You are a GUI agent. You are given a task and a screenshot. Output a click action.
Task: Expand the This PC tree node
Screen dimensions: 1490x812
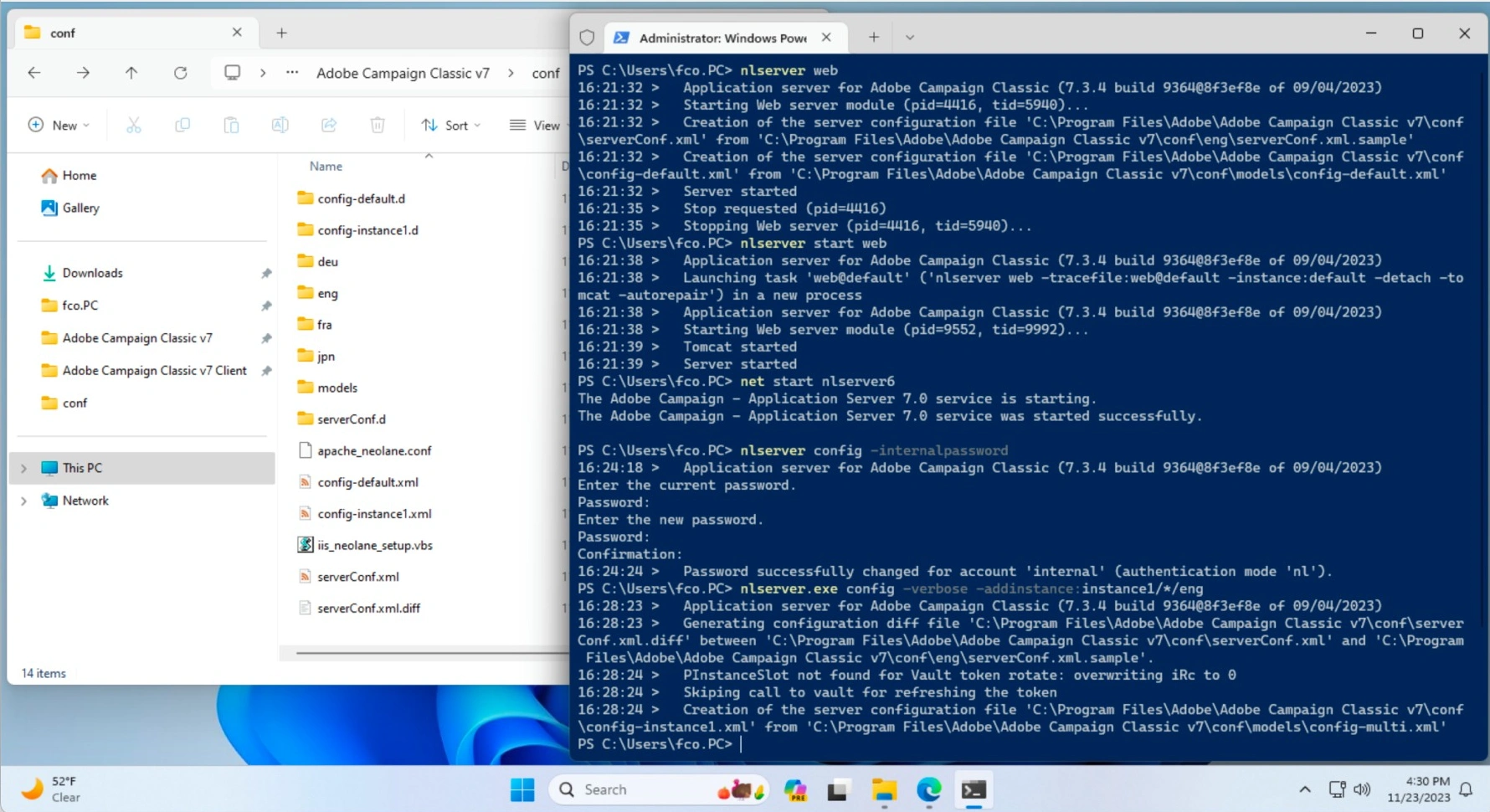23,468
